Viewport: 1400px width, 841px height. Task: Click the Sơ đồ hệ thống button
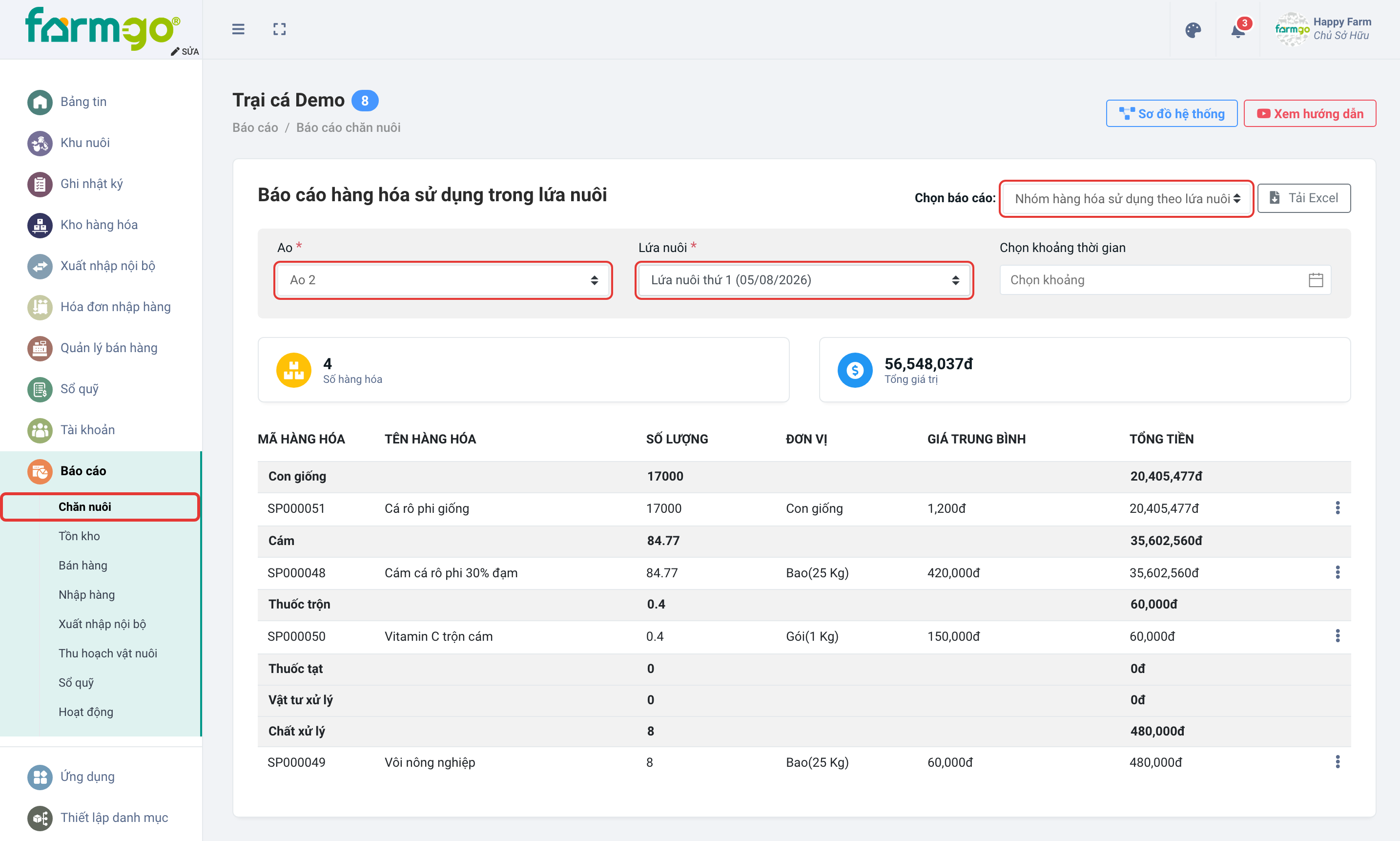click(x=1172, y=114)
